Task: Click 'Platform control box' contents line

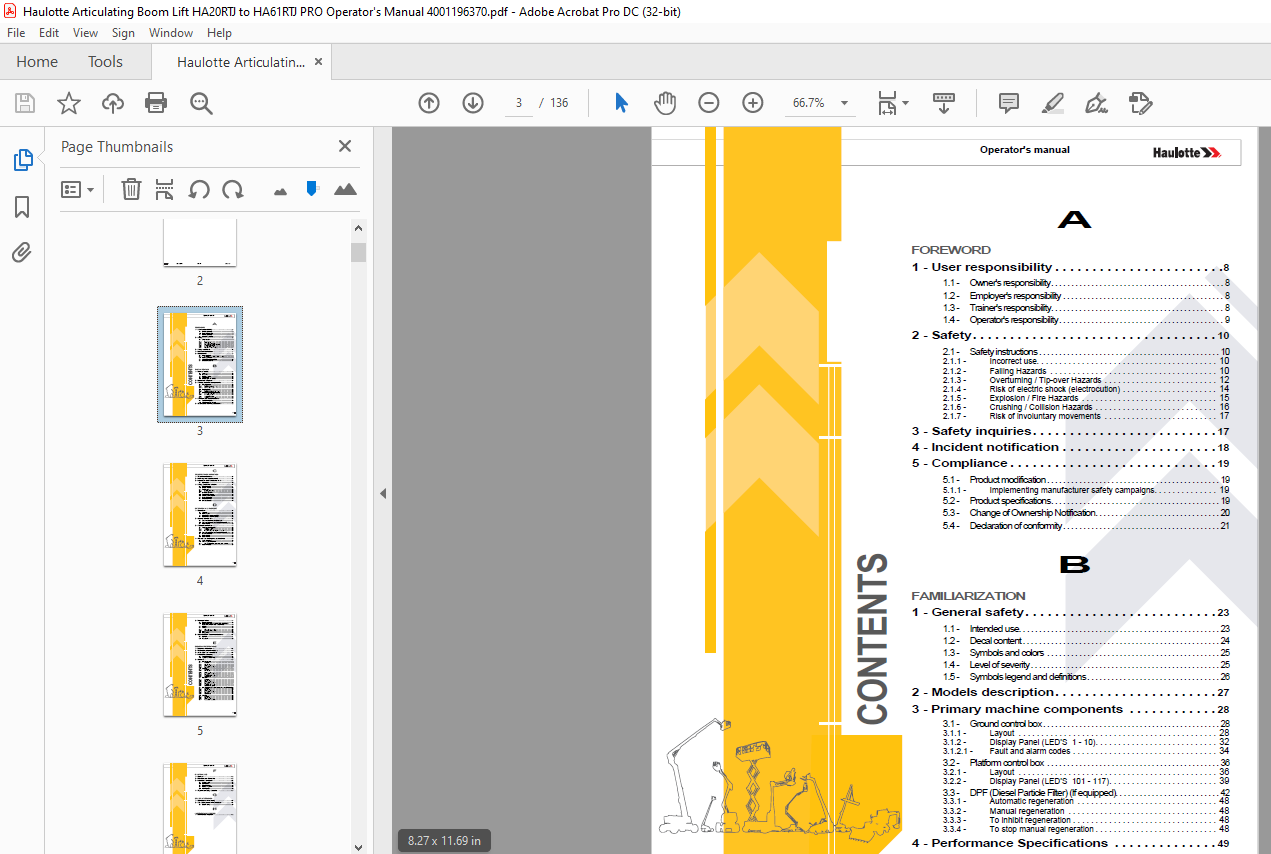Action: pos(1086,763)
